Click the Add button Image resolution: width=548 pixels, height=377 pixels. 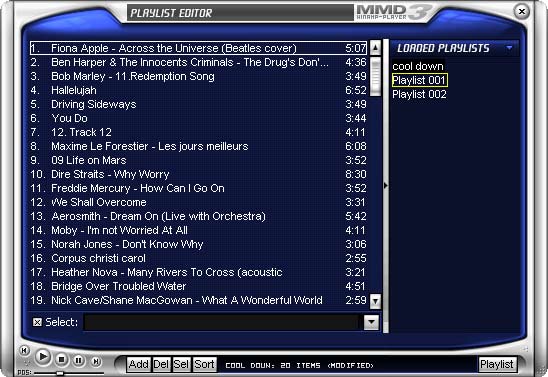point(139,364)
